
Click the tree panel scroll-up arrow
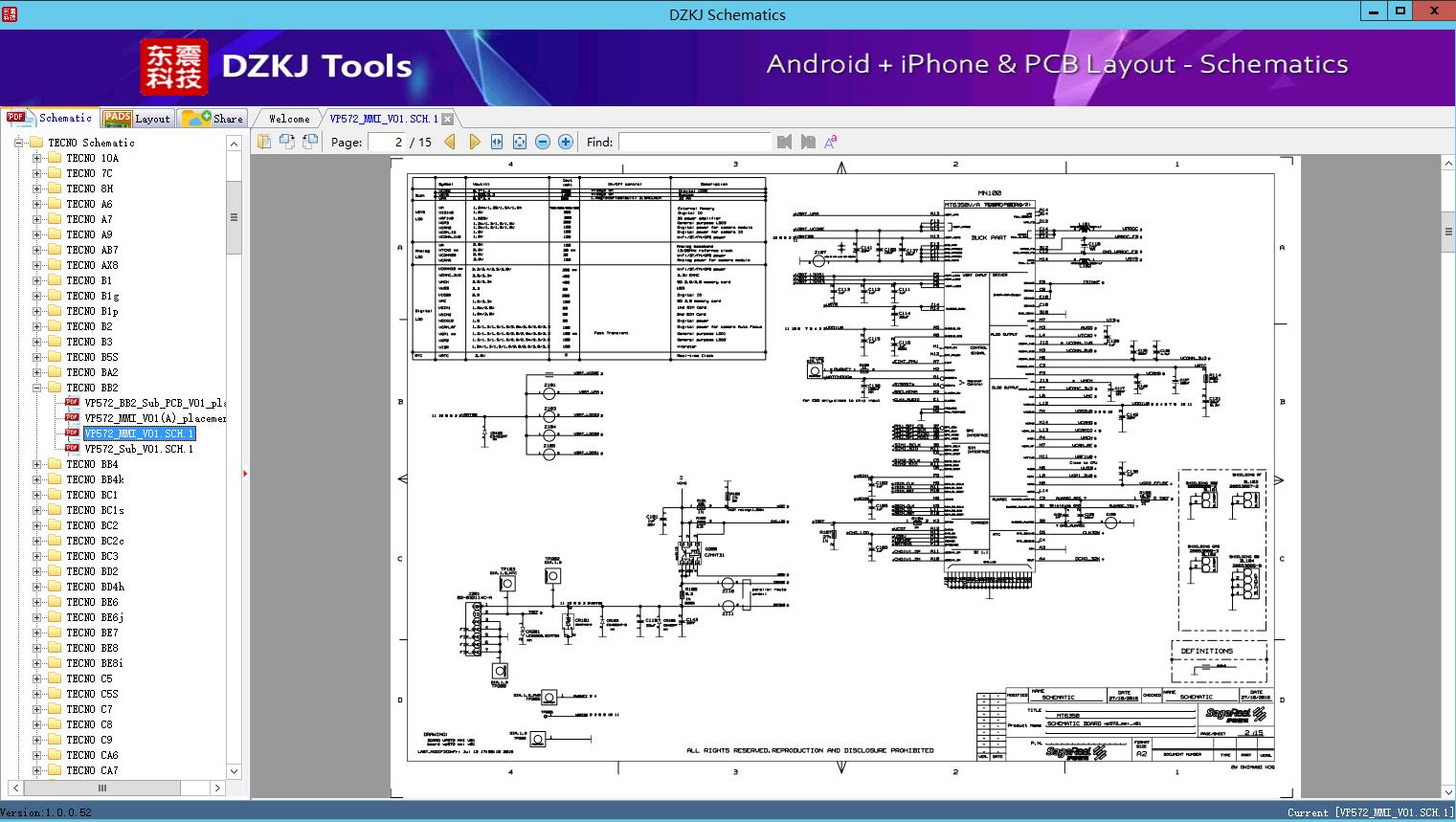[x=234, y=144]
